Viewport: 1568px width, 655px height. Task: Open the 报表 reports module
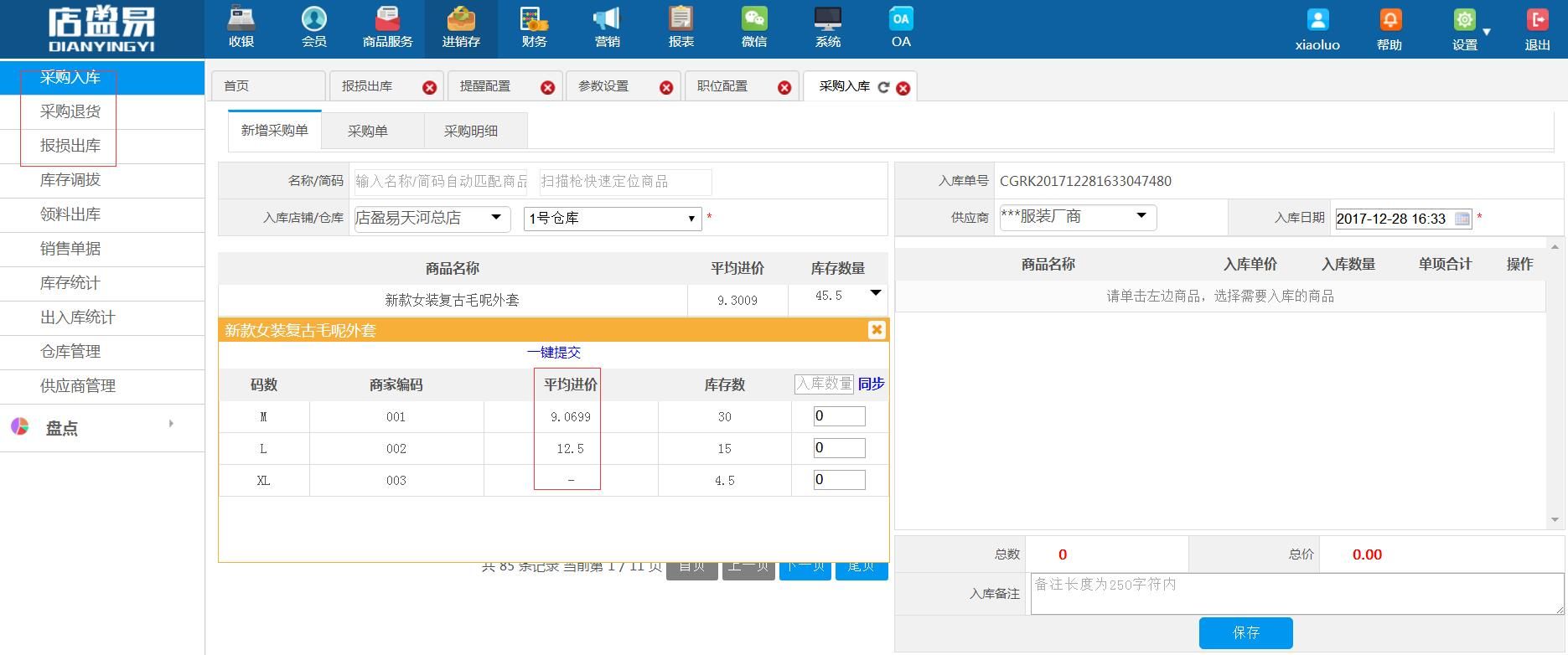coord(681,28)
